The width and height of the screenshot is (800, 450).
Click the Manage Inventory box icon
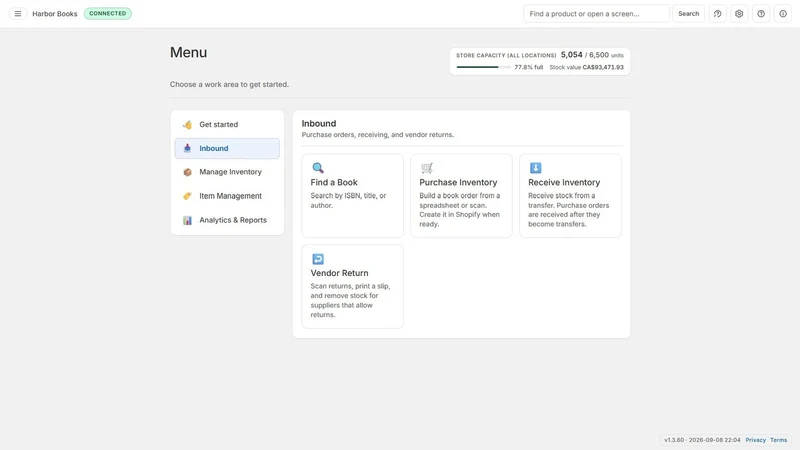(187, 172)
